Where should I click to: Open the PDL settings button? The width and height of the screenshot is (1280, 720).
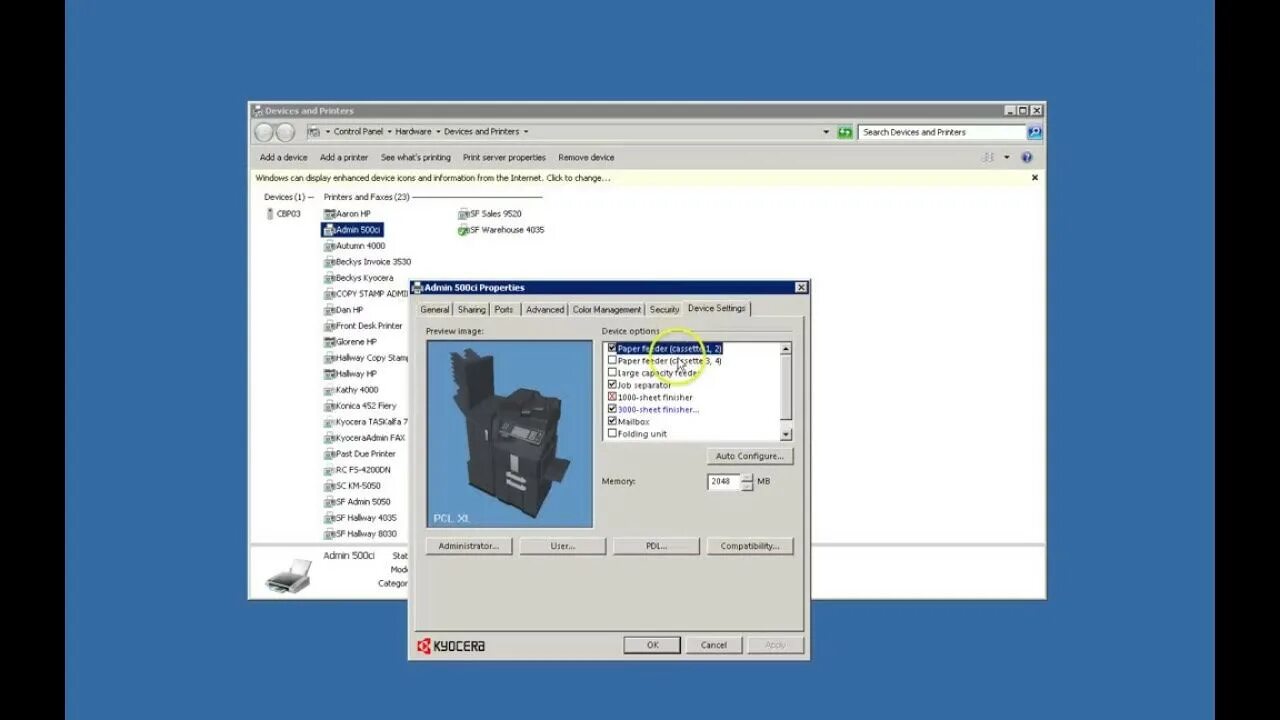[656, 546]
